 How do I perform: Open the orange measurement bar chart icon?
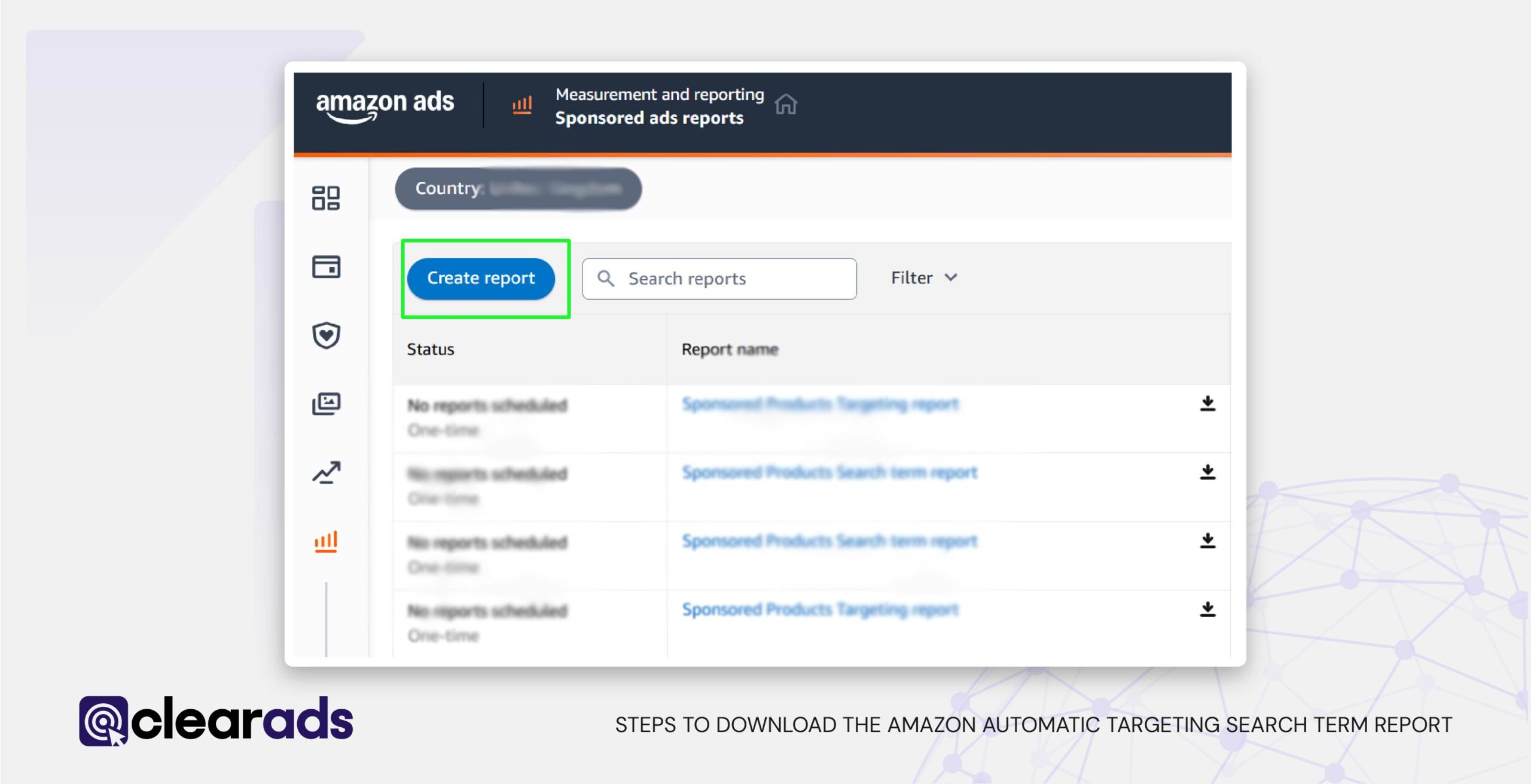327,540
